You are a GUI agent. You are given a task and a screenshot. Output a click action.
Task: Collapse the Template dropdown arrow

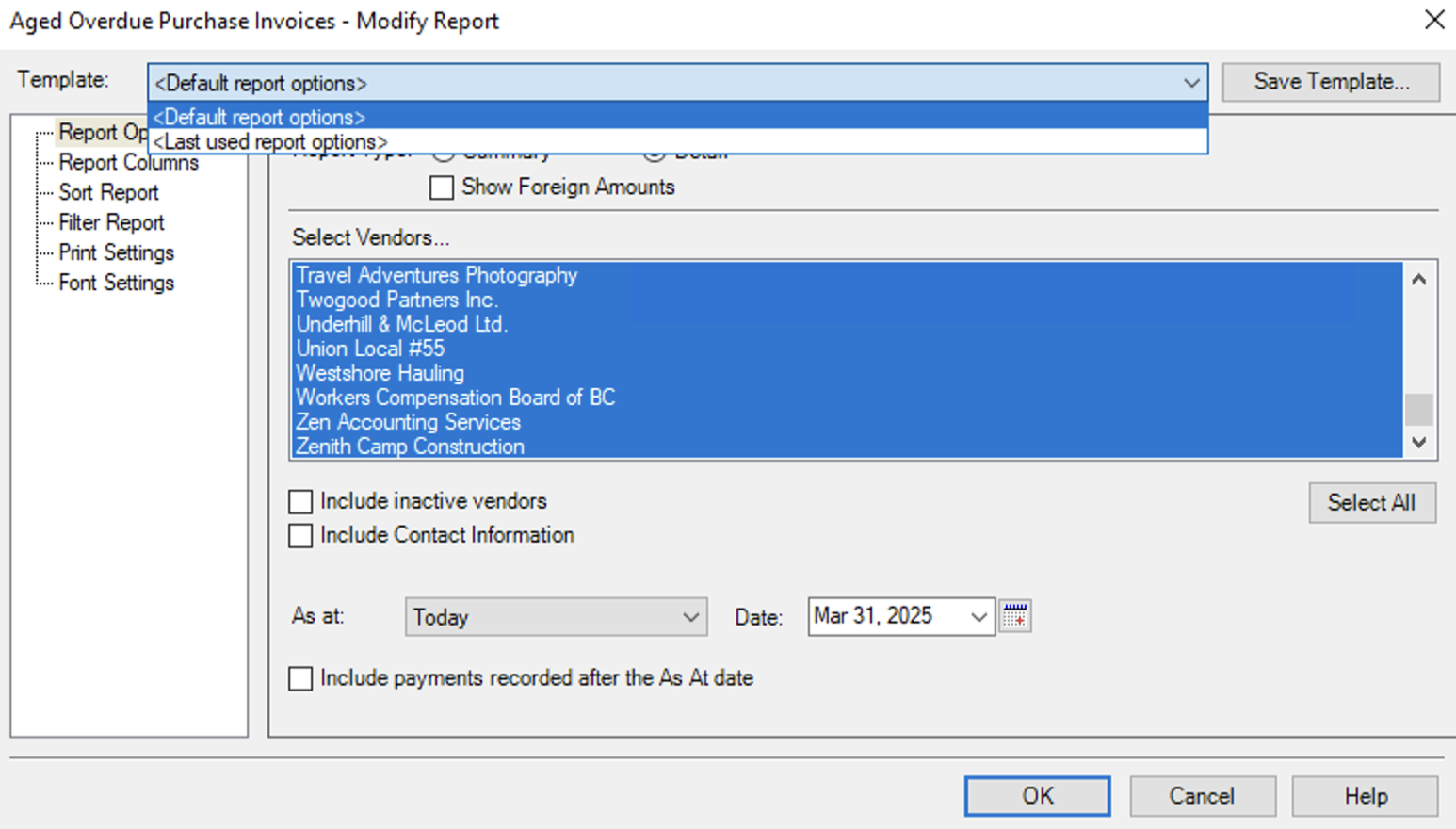1190,83
